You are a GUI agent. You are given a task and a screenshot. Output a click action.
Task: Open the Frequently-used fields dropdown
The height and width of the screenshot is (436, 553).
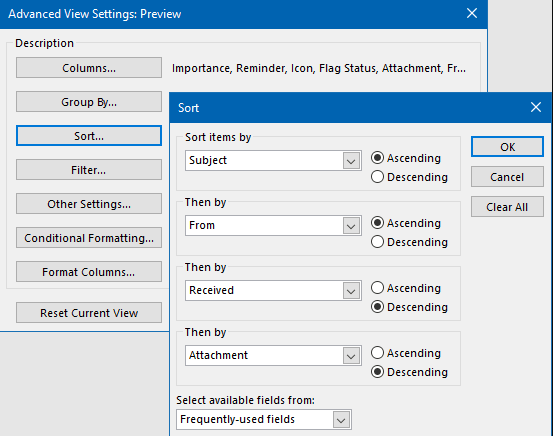(x=341, y=420)
